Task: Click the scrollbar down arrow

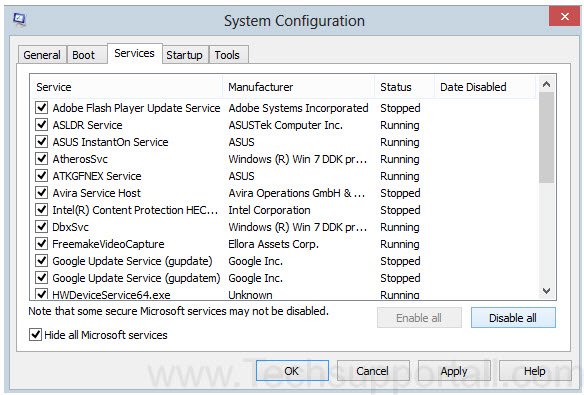Action: [x=546, y=291]
